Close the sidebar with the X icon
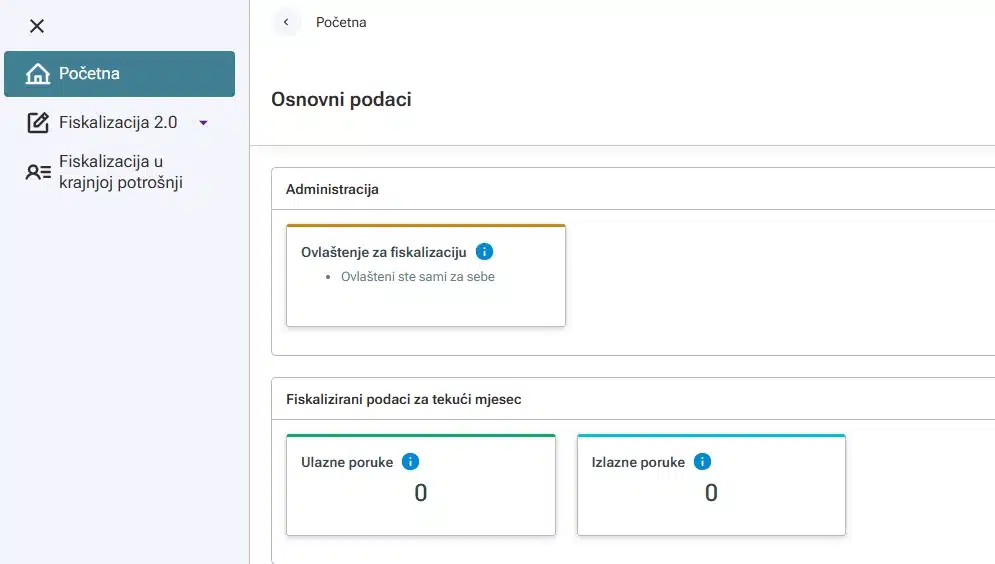 37,26
